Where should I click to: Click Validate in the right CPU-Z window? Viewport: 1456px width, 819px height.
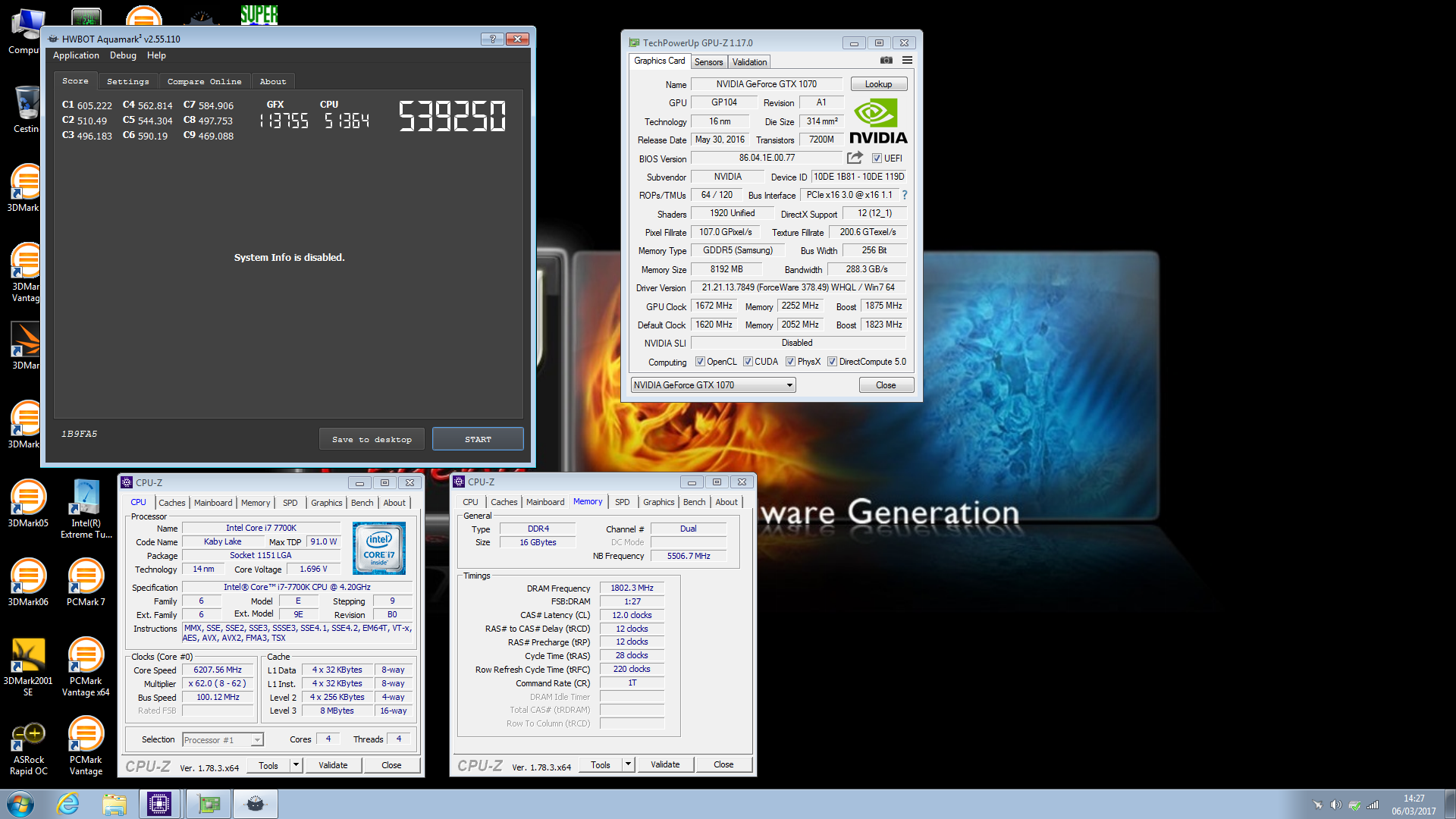point(665,764)
